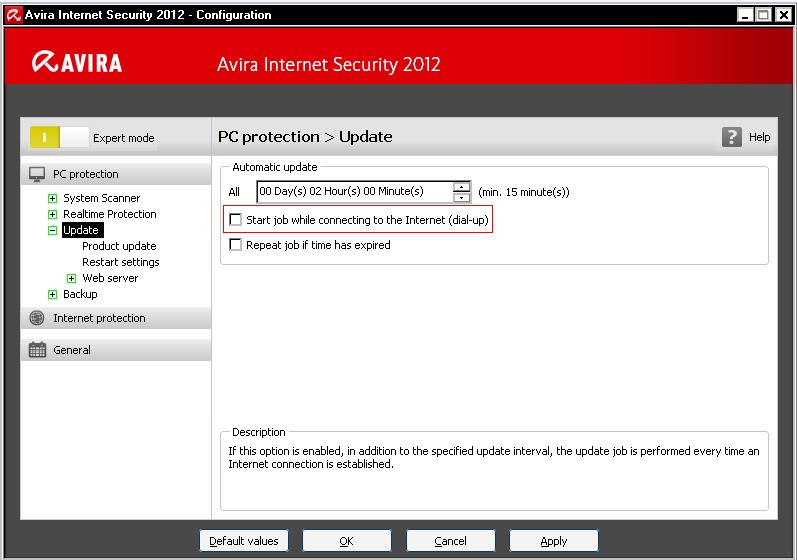This screenshot has width=797, height=560.
Task: Select System Scanner in the tree
Action: (101, 198)
